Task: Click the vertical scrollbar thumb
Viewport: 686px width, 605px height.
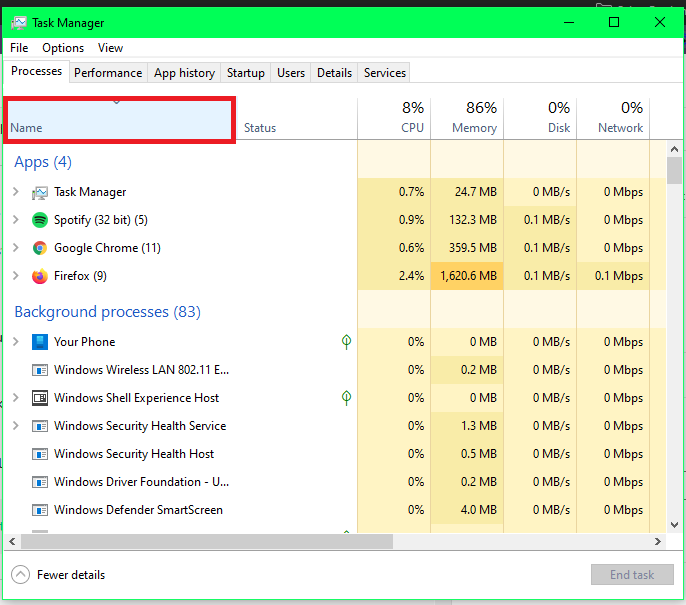Action: [x=674, y=171]
